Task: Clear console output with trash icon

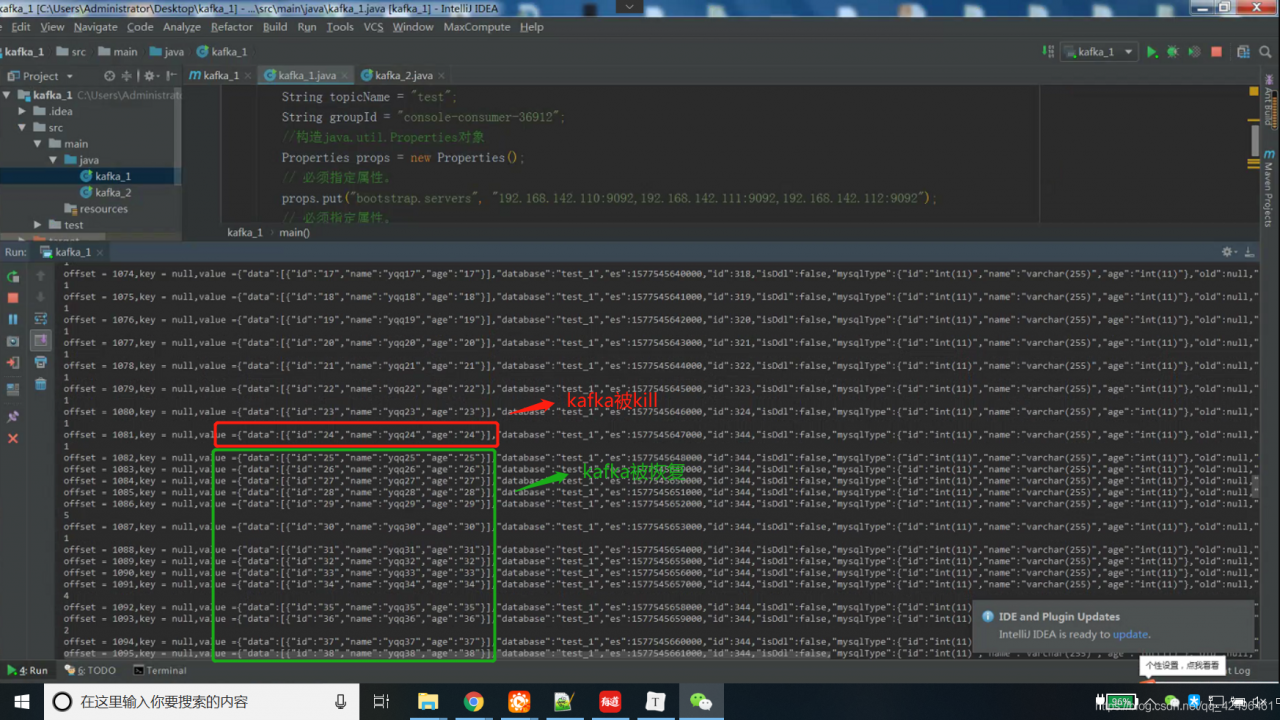Action: click(41, 384)
